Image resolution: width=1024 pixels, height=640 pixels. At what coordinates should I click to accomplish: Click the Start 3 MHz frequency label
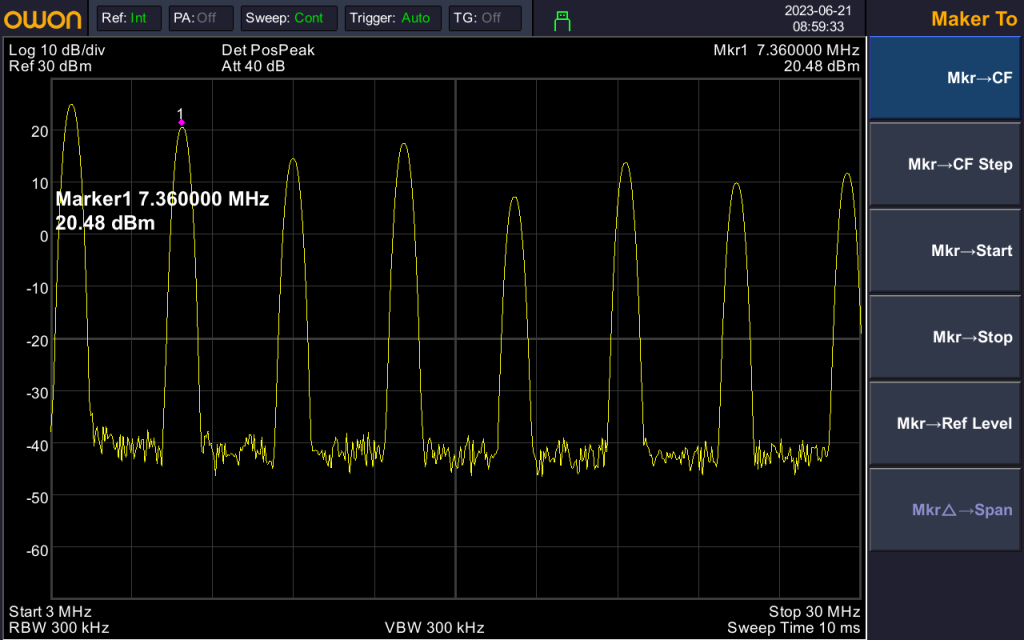50,611
